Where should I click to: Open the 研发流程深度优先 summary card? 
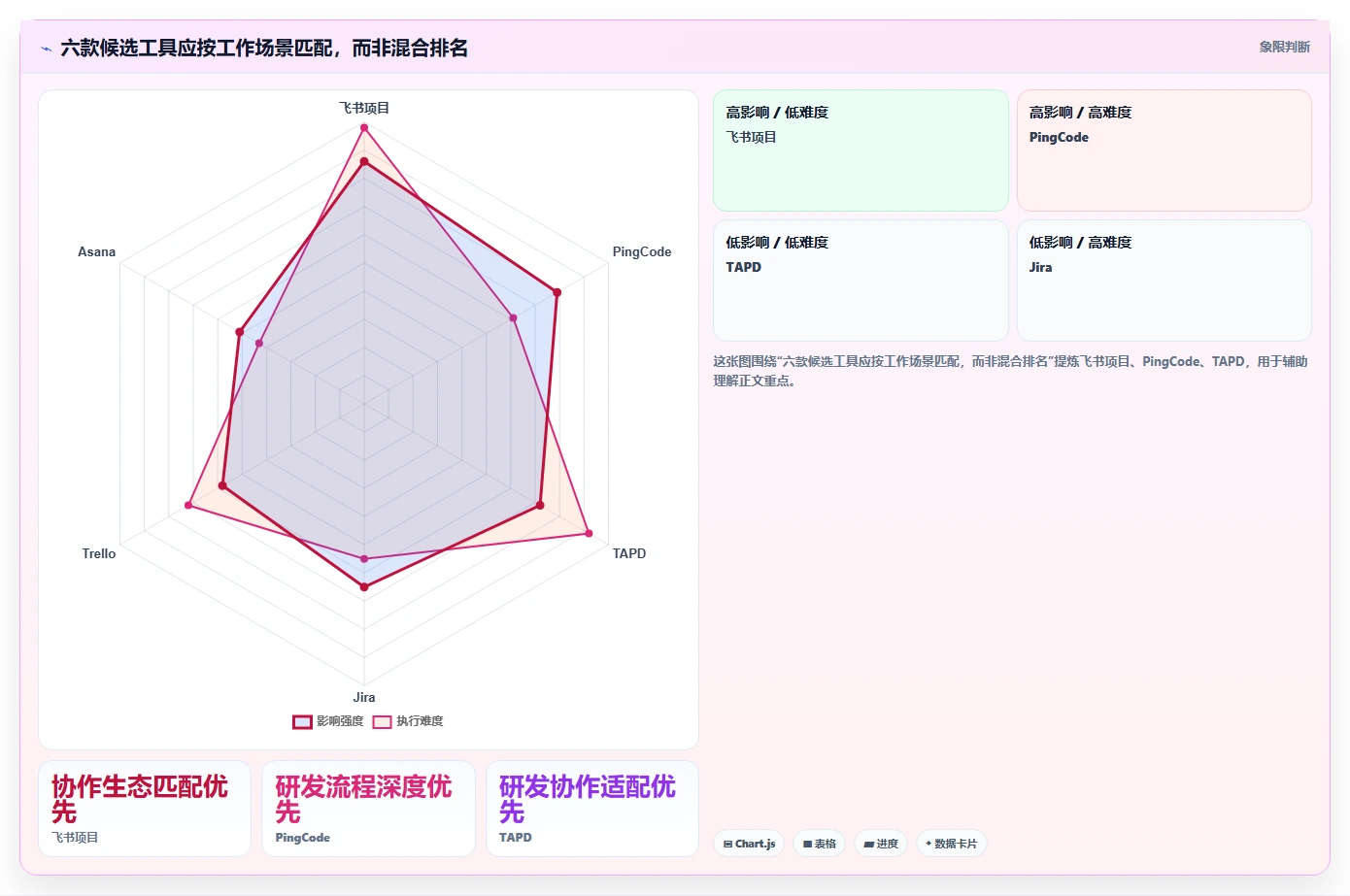point(368,809)
